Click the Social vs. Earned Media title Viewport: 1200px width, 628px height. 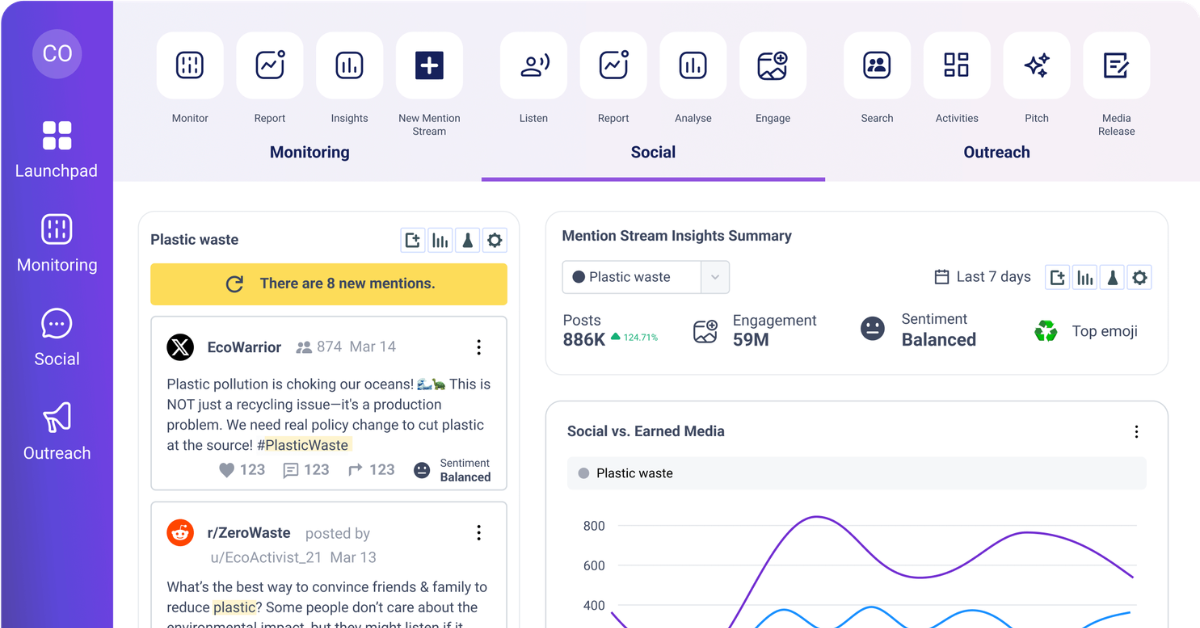pos(646,432)
